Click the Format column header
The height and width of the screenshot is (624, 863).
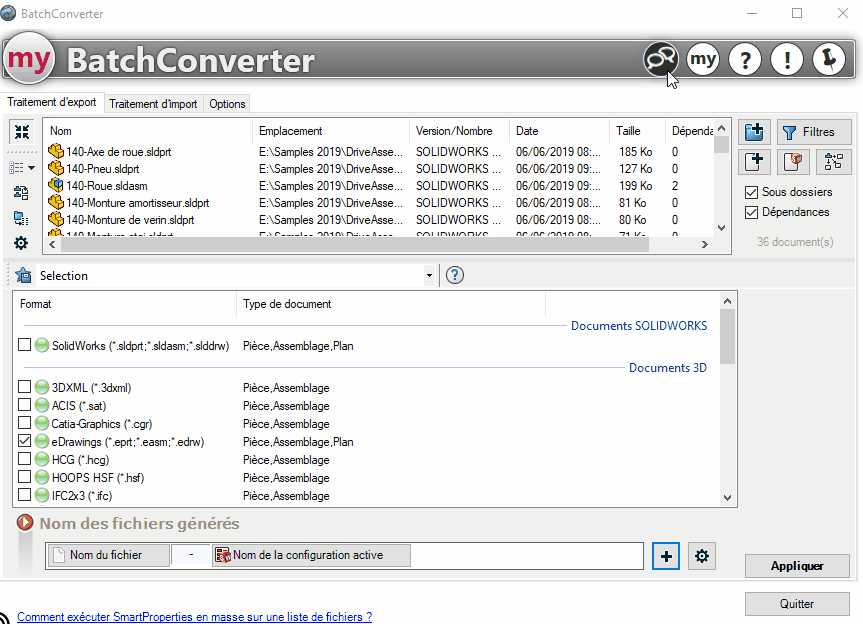click(x=125, y=304)
